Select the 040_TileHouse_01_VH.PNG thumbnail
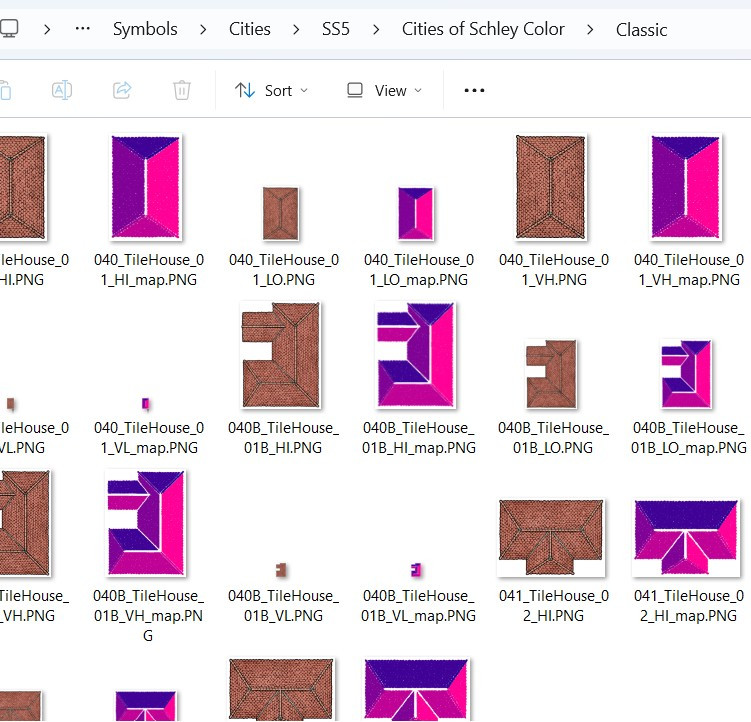 (x=551, y=187)
